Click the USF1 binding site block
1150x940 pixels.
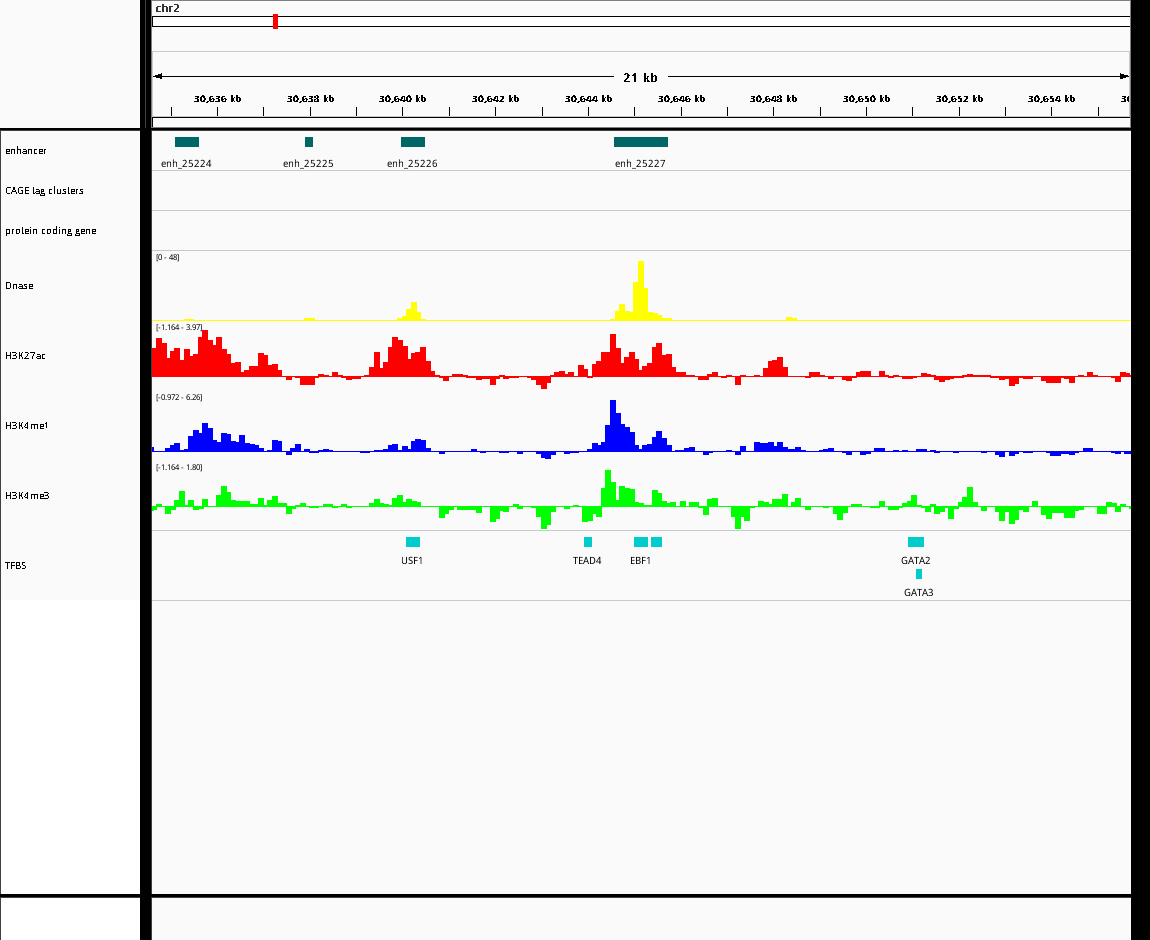(413, 542)
